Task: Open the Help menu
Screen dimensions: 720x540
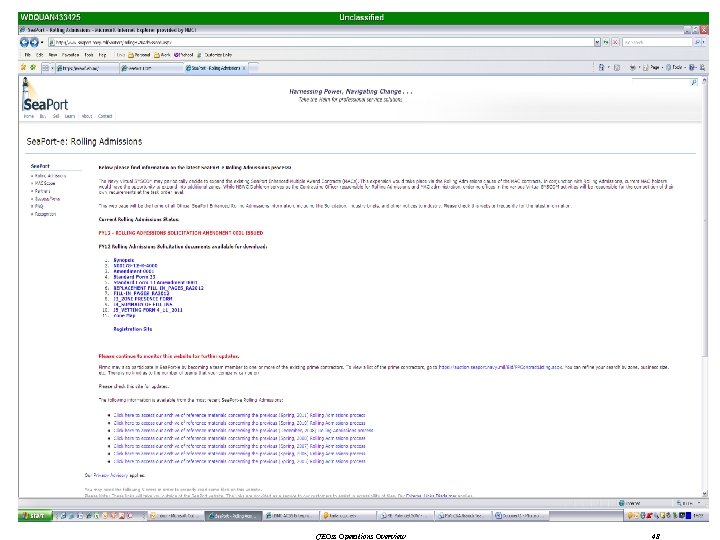Action: [x=102, y=55]
